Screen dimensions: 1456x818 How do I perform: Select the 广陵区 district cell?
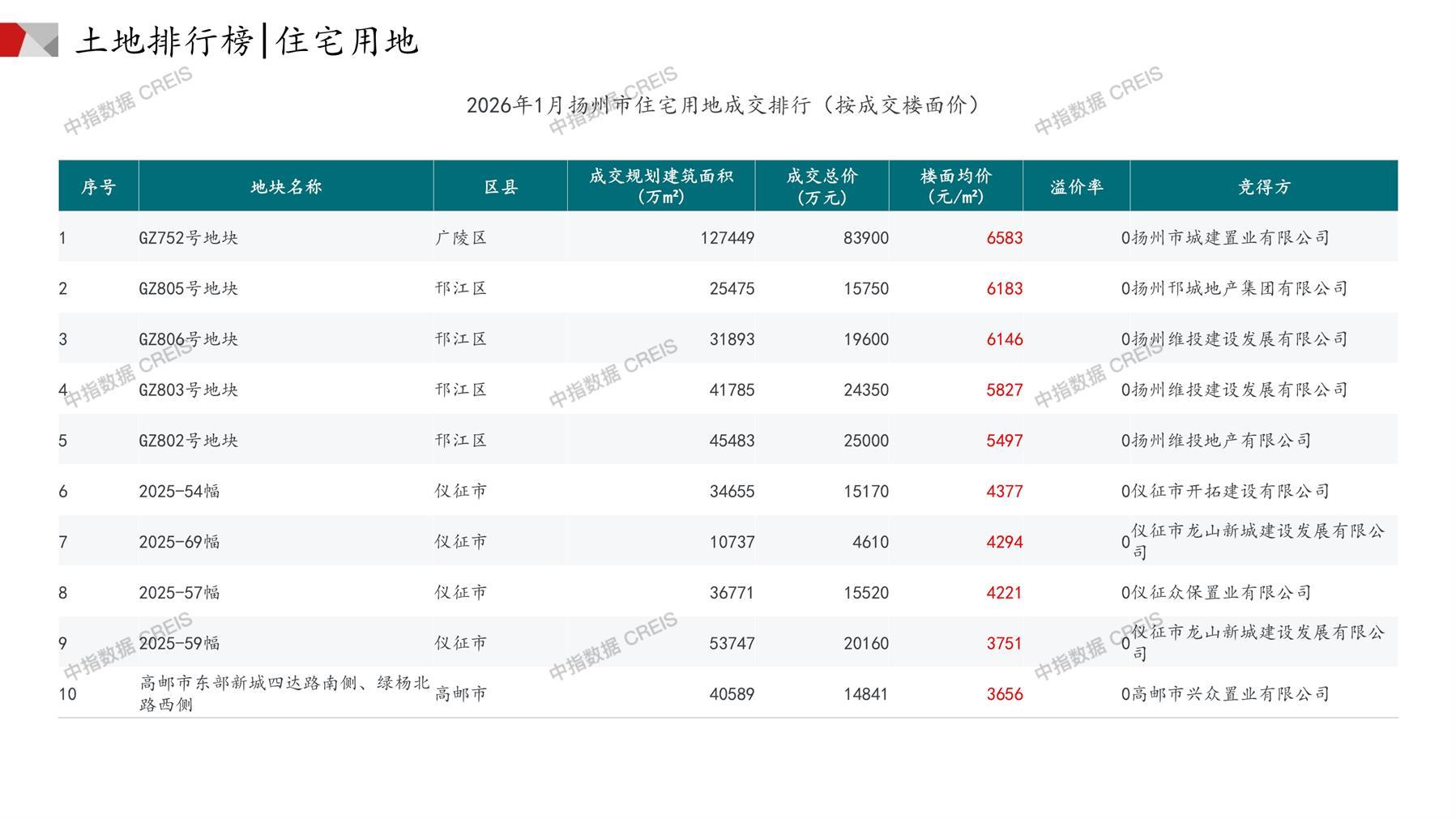[x=460, y=238]
